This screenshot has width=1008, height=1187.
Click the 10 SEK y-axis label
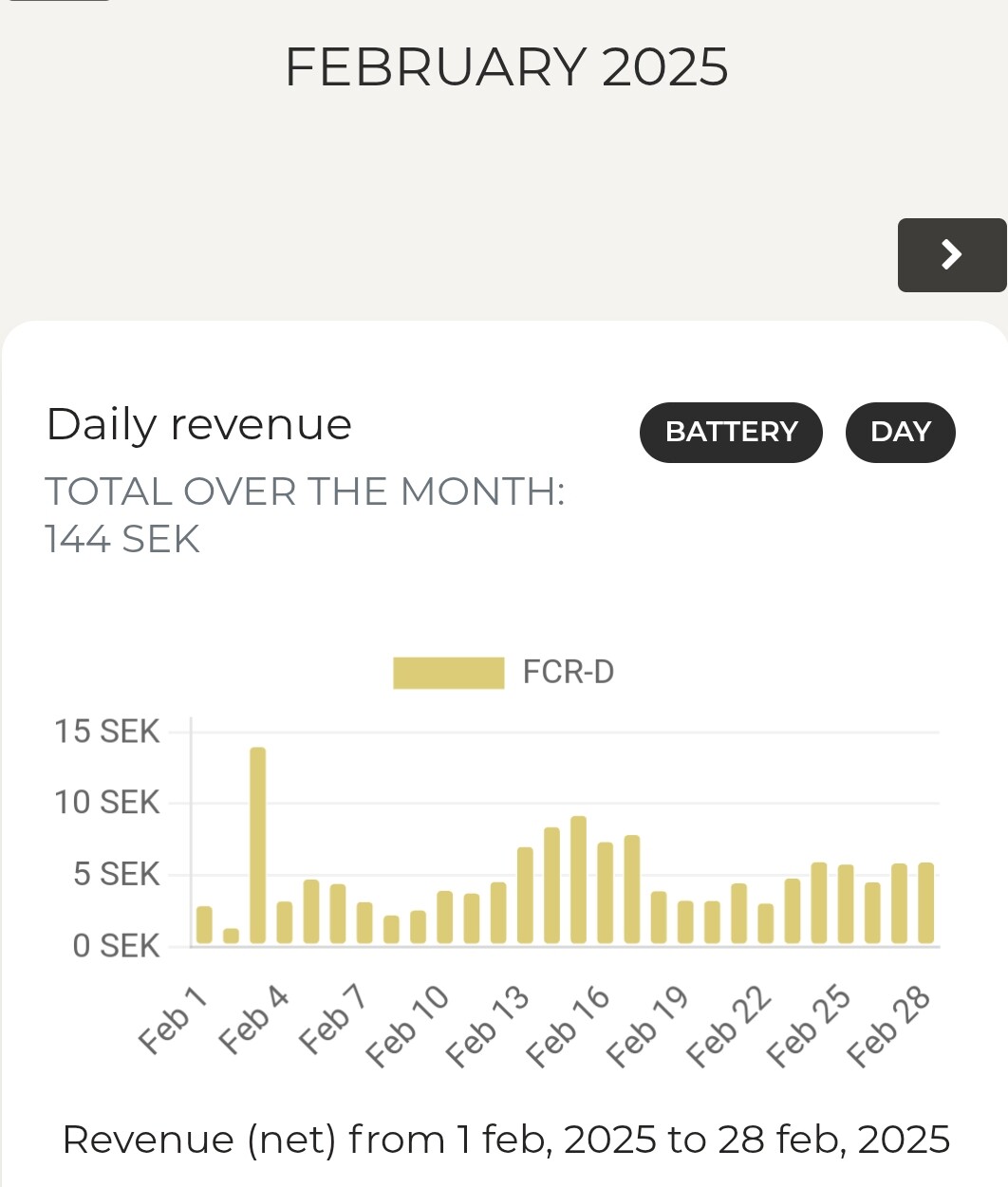[106, 803]
